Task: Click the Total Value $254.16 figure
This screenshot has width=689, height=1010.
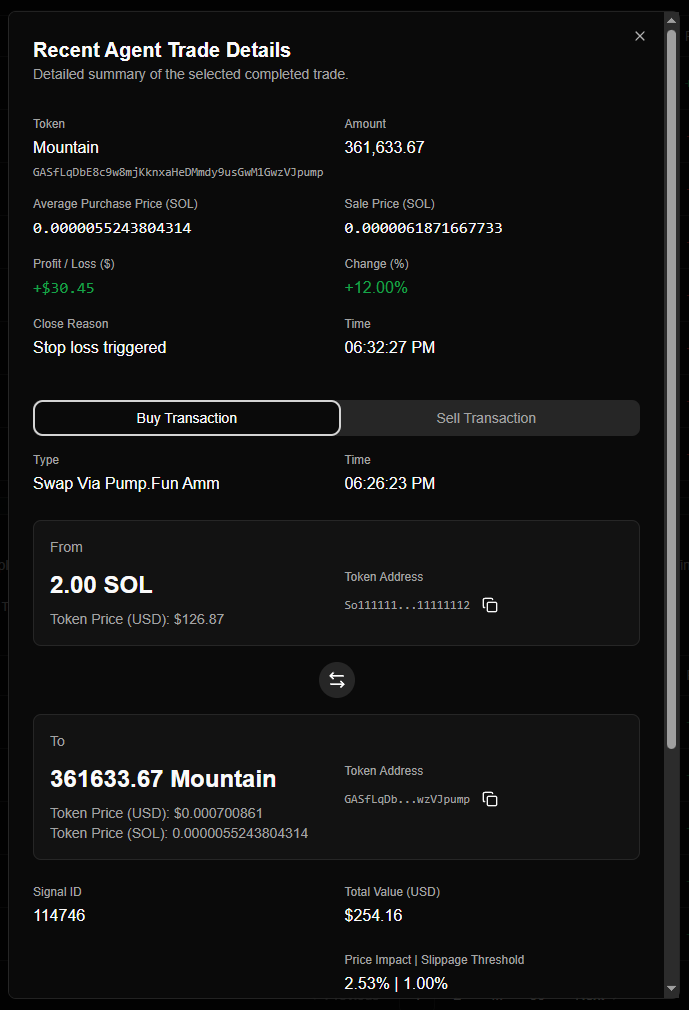Action: 374,915
